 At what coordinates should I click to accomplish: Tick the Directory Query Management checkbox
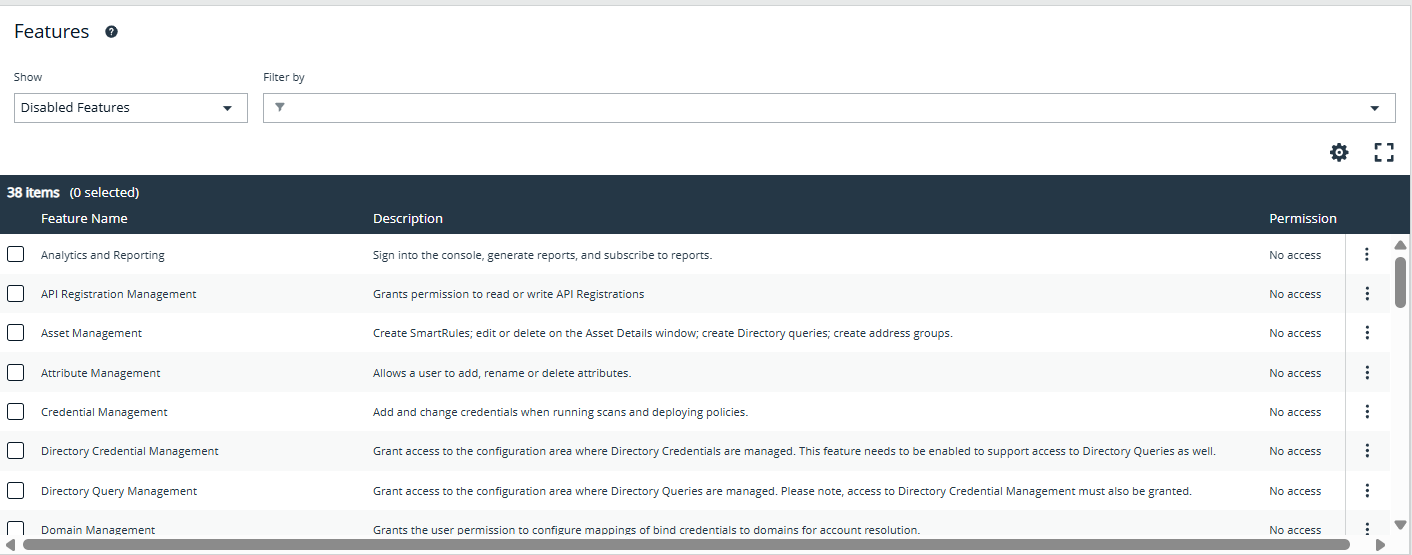coord(16,490)
